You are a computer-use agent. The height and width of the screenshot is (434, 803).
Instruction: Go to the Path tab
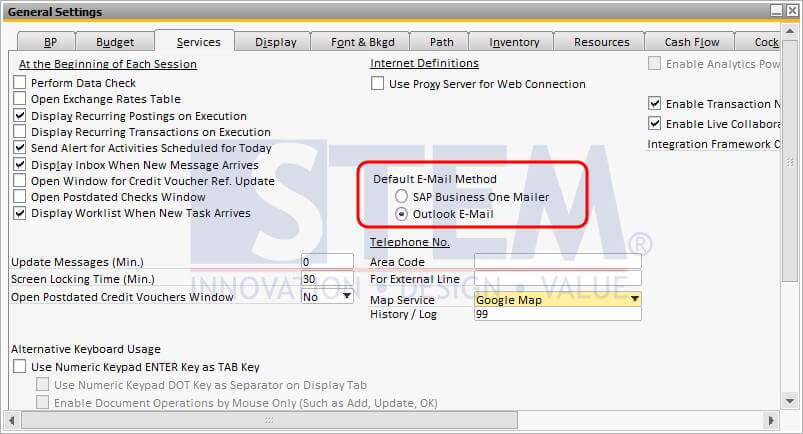(441, 42)
